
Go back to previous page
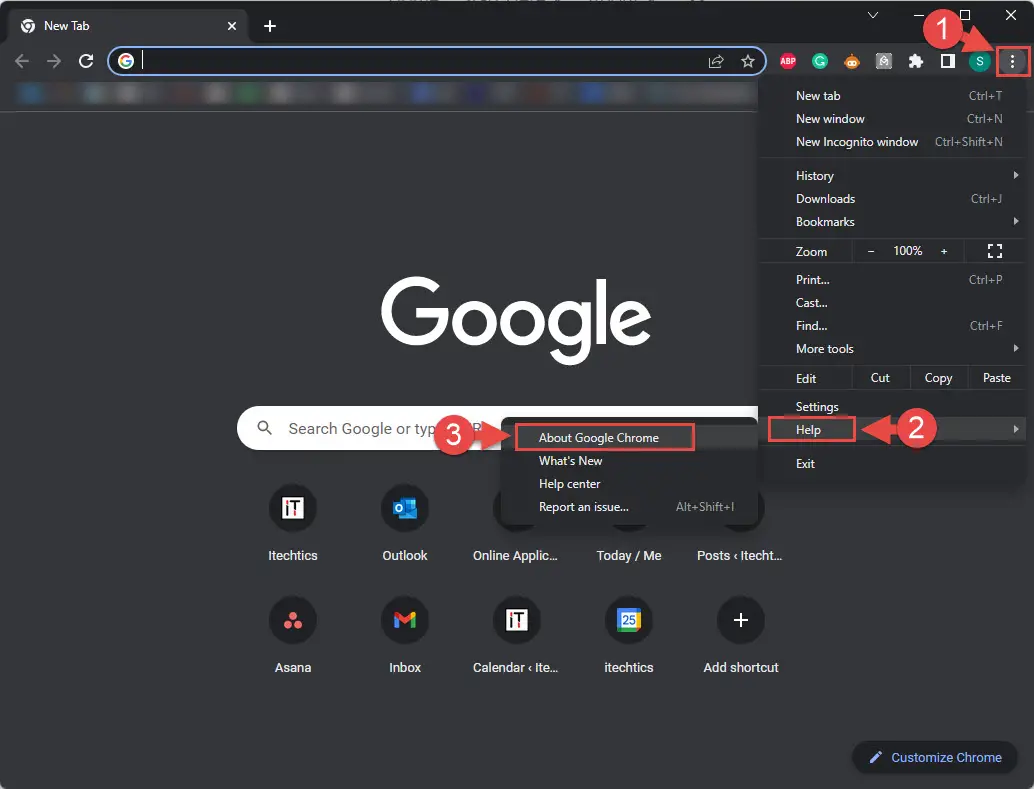pos(22,61)
